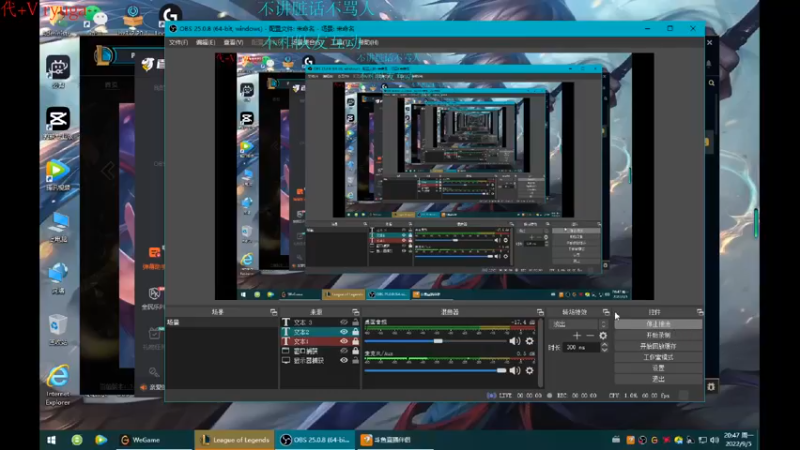Open settings gear for 桌面音频 channel
Viewport: 800px width, 450px height.
tap(530, 341)
